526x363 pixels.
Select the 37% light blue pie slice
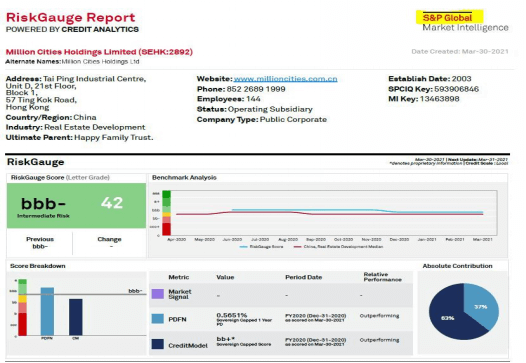point(480,306)
